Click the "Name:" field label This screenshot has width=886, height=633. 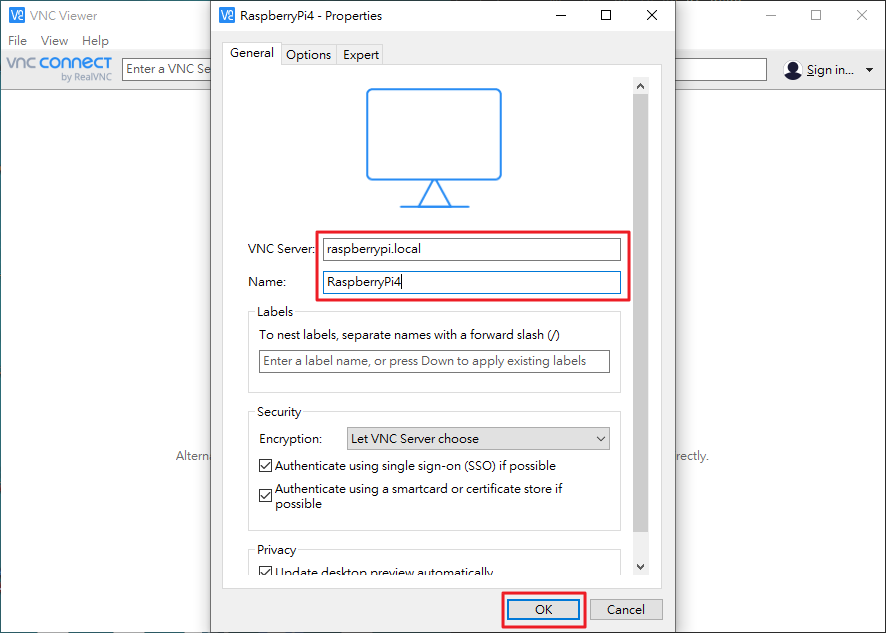(x=267, y=281)
